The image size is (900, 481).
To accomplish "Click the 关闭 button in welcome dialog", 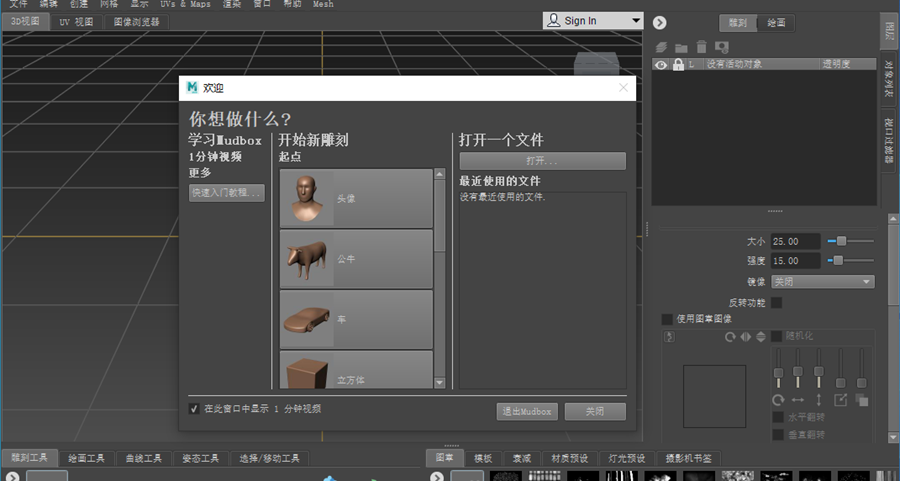I will (x=595, y=412).
